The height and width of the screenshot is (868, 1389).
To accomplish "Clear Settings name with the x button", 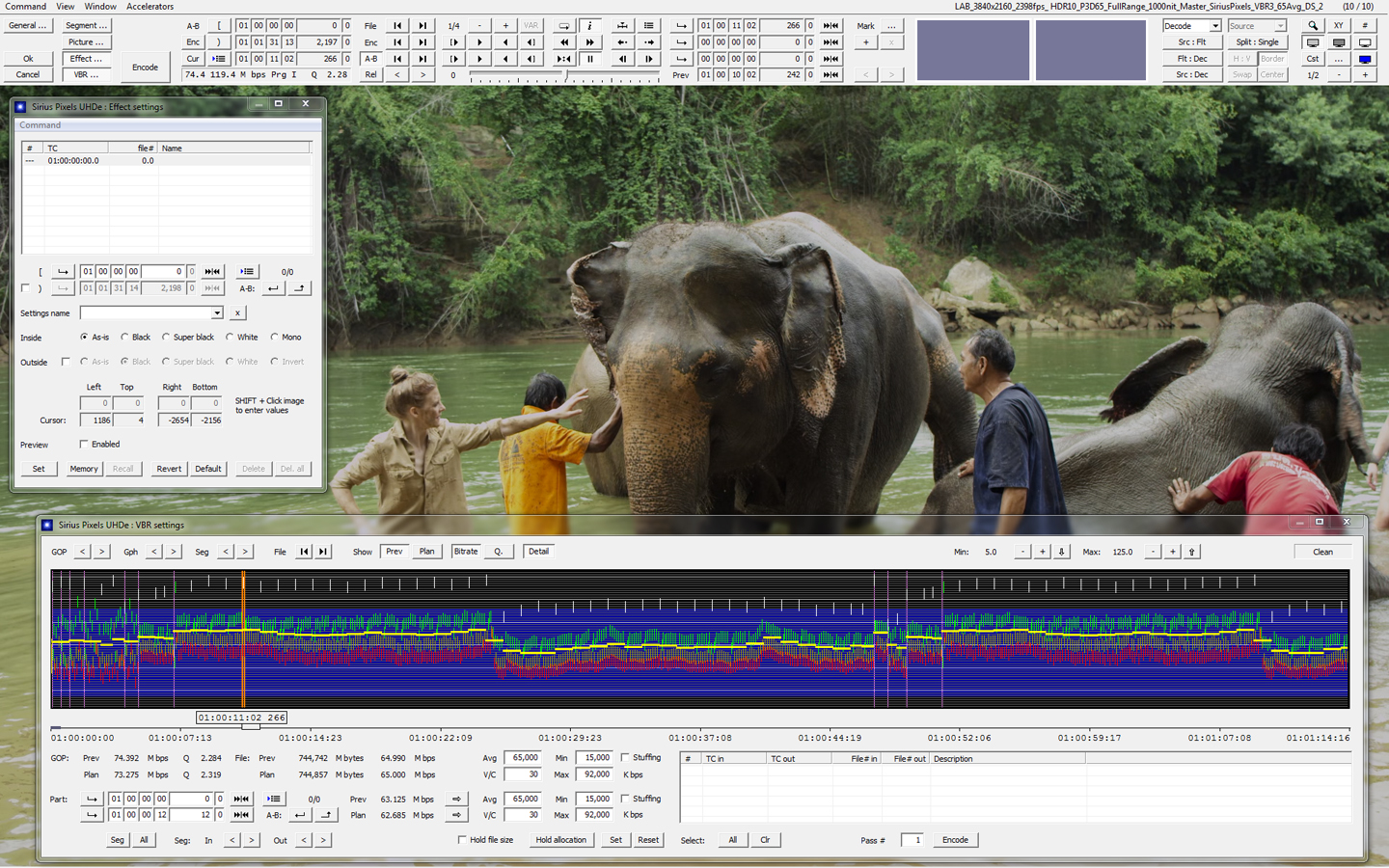I will [x=237, y=313].
